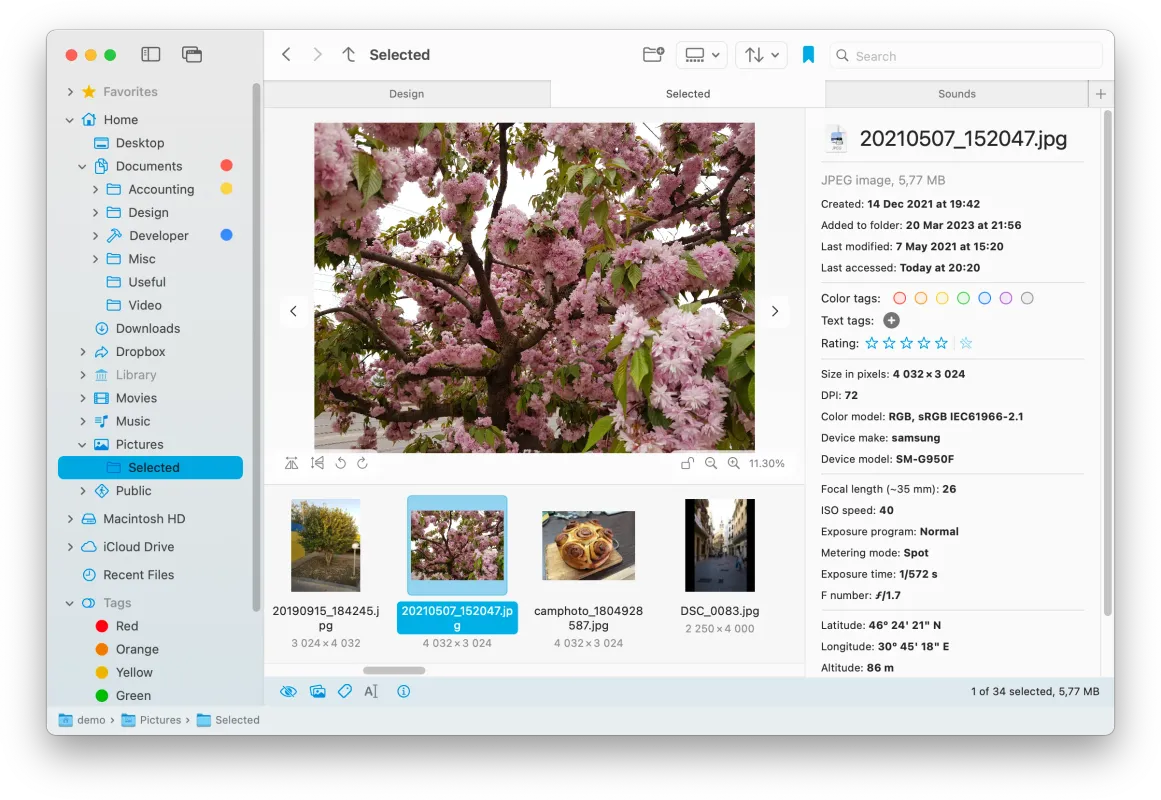Zoom in on the preview image

click(x=734, y=463)
